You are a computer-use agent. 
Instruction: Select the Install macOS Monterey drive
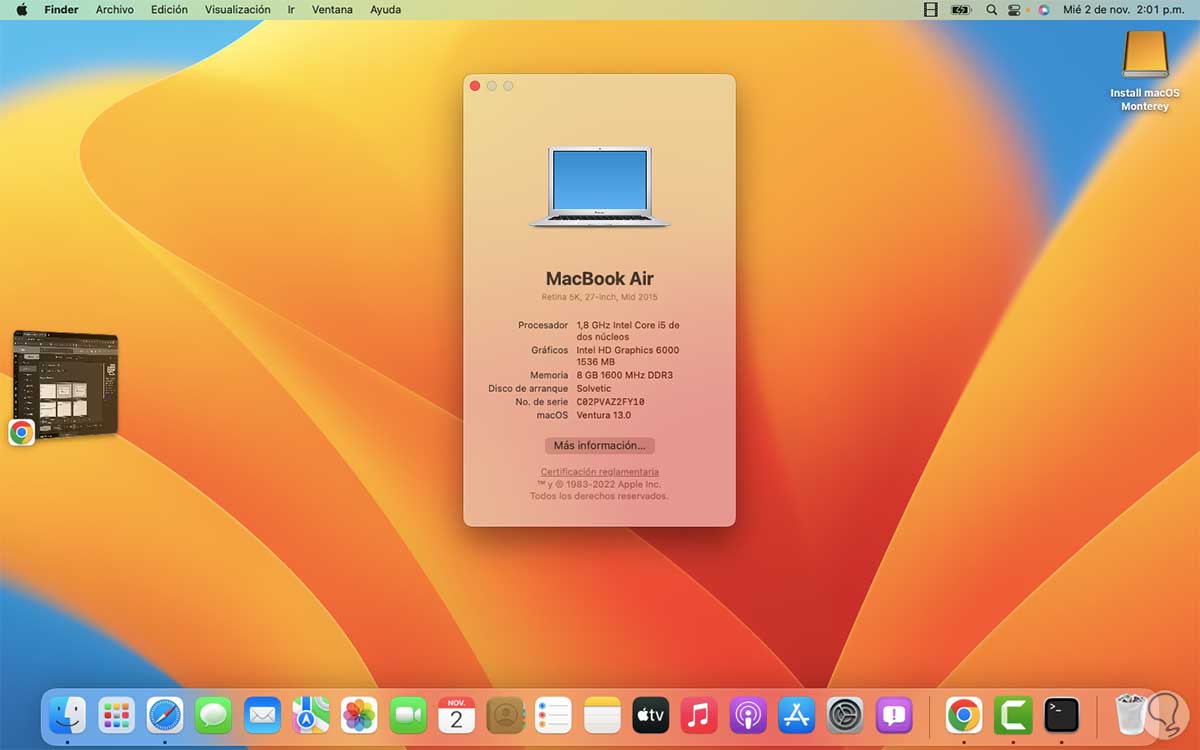tap(1145, 55)
